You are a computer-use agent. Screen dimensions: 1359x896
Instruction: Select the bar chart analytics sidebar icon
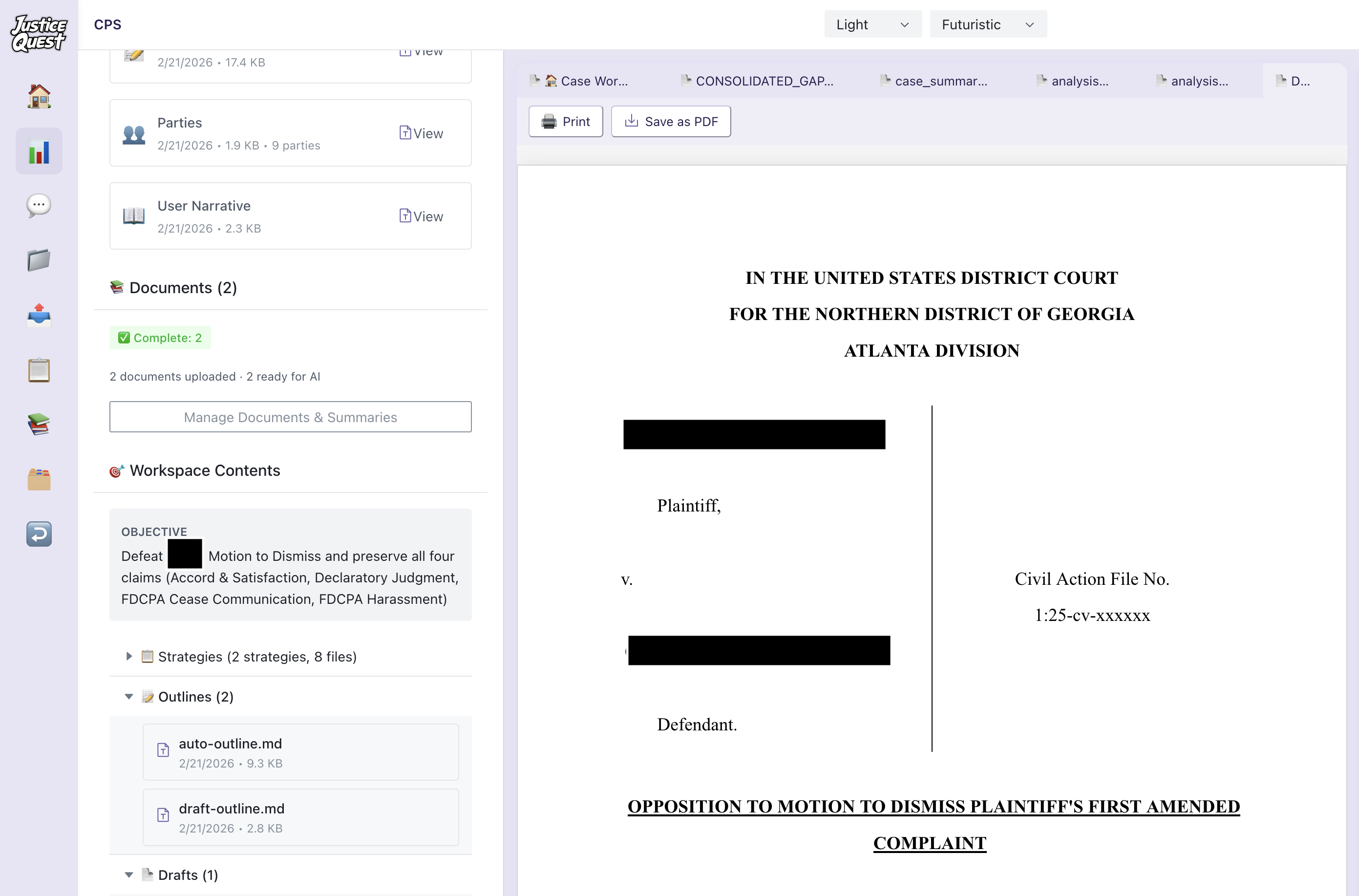38,150
